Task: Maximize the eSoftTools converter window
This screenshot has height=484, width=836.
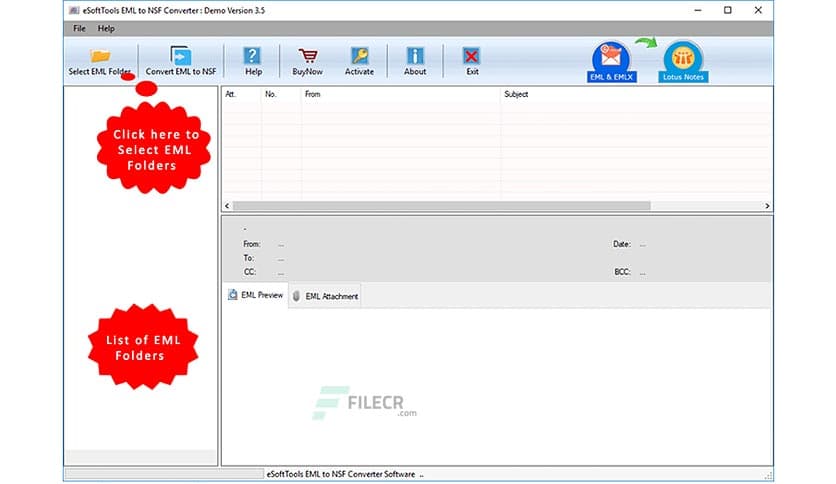Action: 728,10
